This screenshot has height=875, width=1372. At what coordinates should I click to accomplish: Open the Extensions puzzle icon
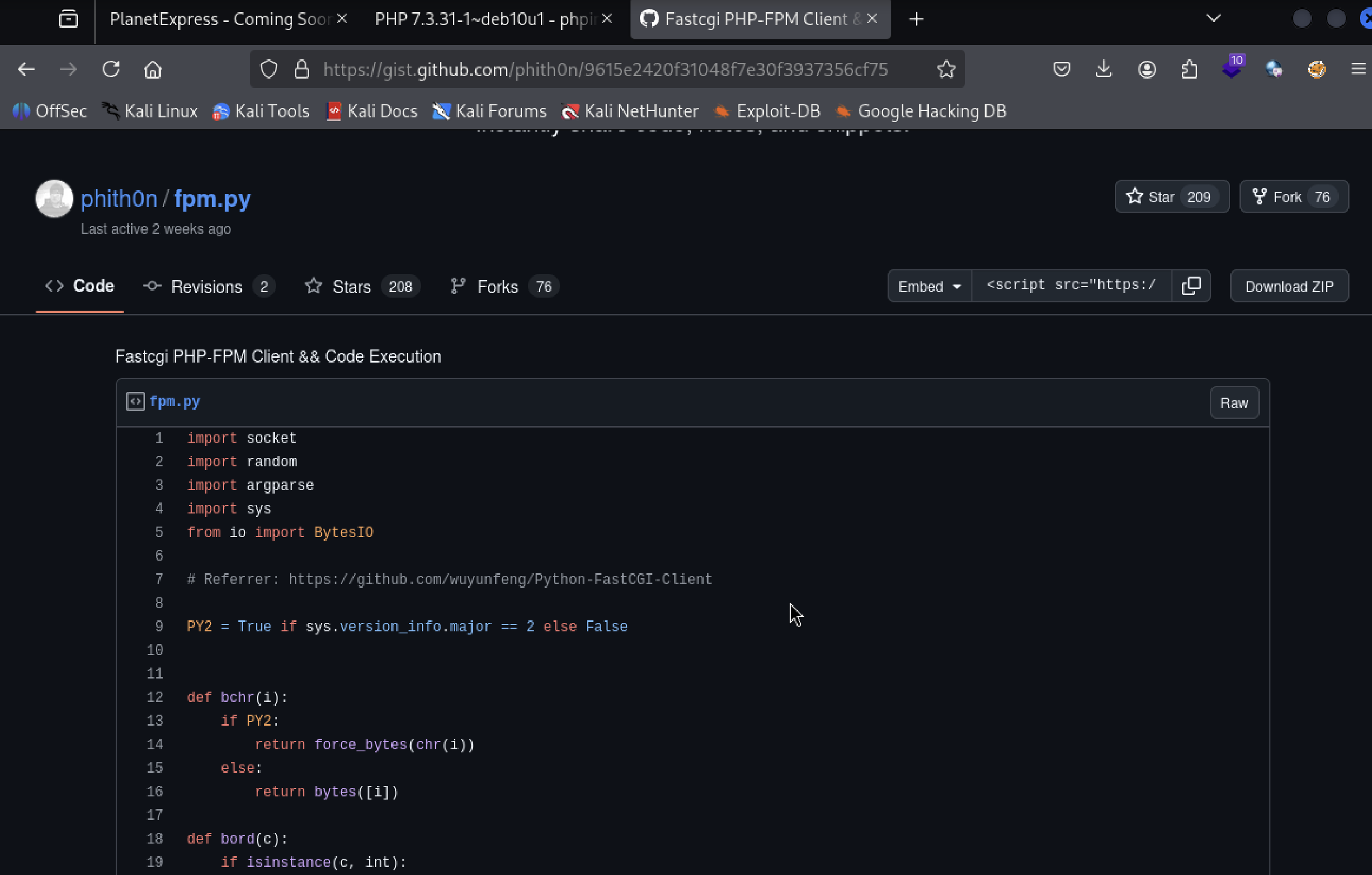pyautogui.click(x=1189, y=70)
